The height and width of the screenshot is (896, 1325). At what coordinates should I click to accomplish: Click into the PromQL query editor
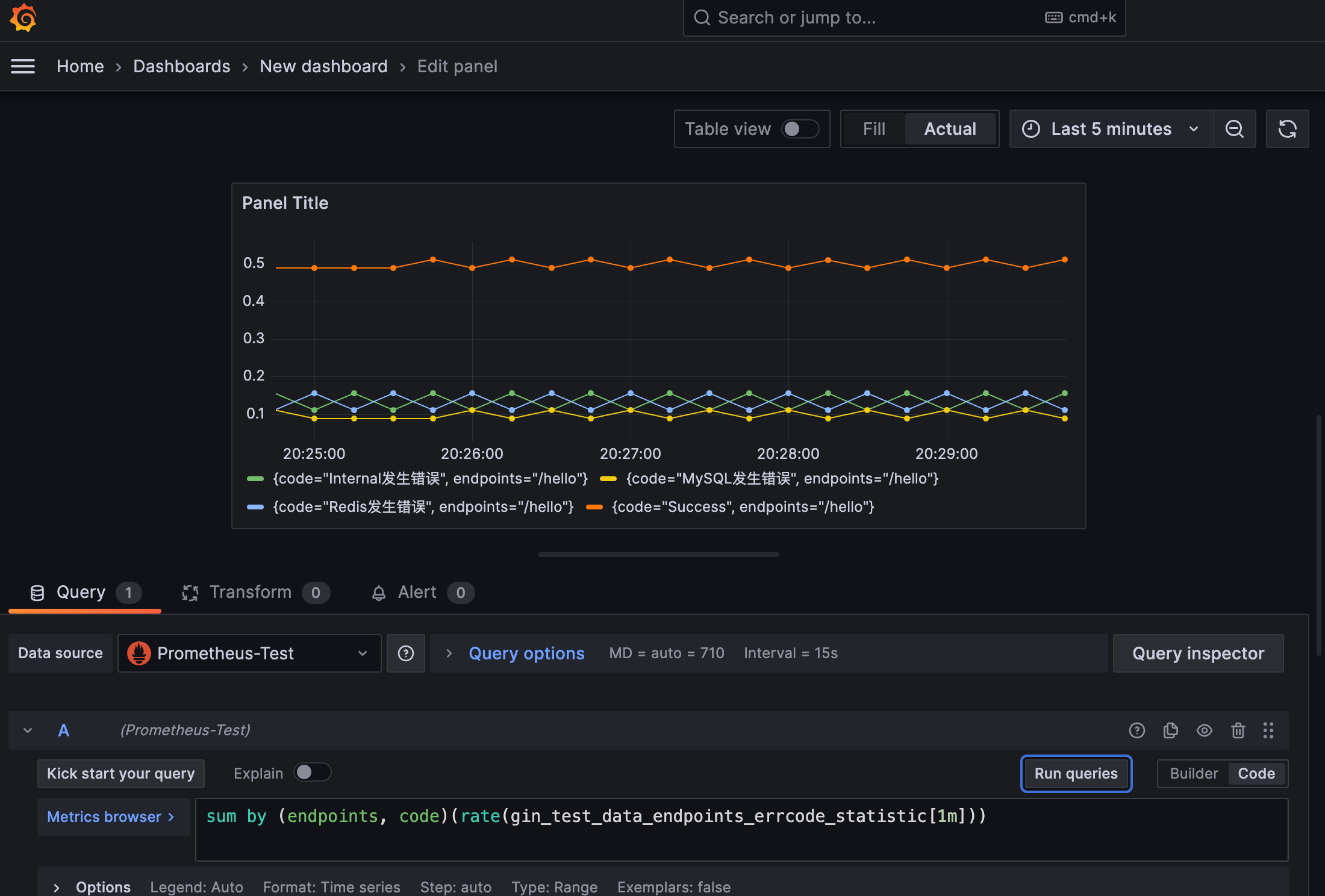[741, 830]
